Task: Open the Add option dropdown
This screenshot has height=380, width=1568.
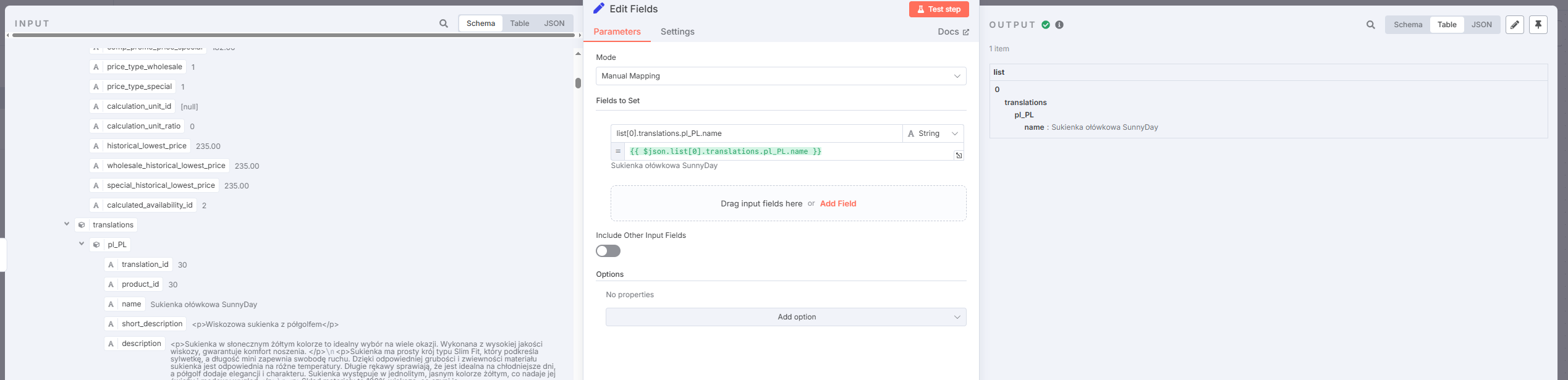Action: click(786, 317)
